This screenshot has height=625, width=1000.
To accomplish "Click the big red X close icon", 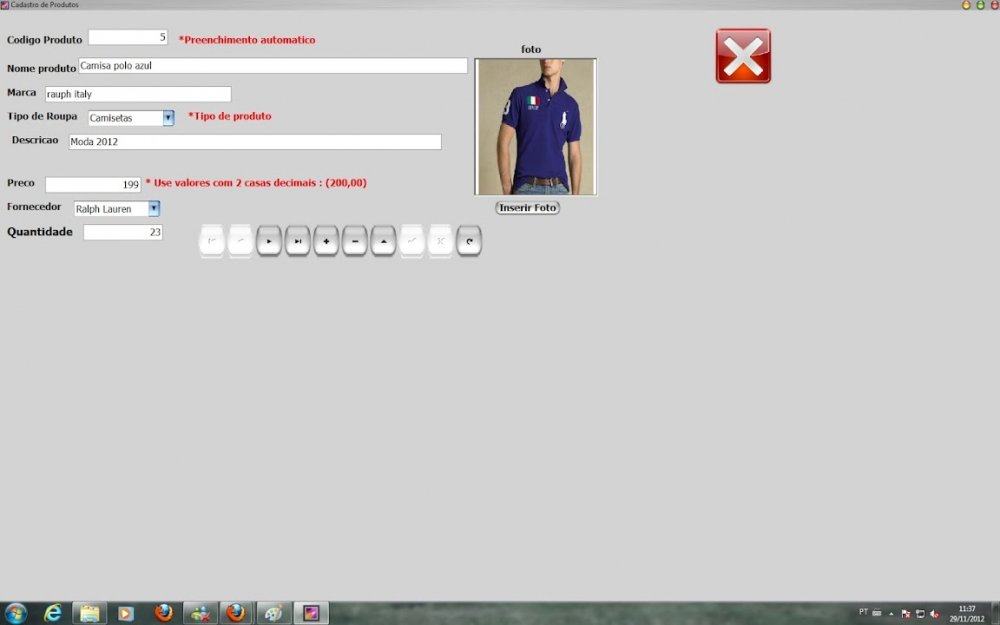I will pos(743,56).
